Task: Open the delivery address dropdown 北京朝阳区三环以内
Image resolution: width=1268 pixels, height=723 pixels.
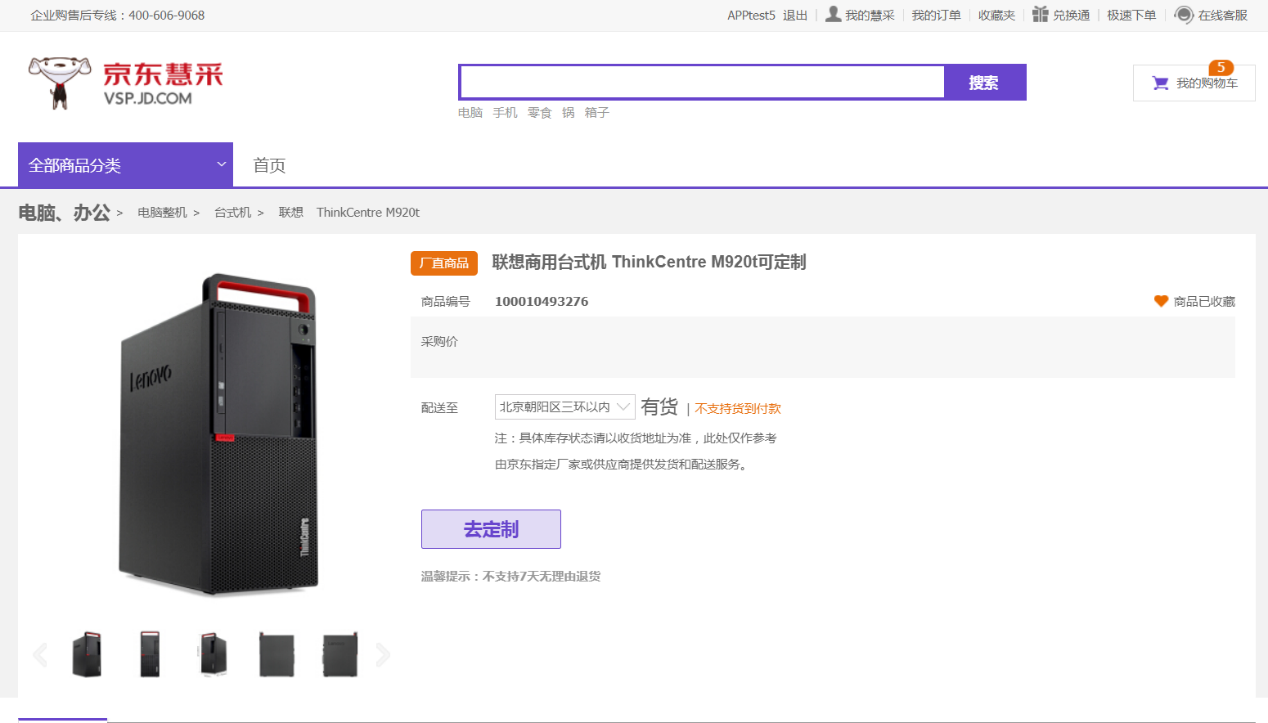Action: tap(565, 407)
